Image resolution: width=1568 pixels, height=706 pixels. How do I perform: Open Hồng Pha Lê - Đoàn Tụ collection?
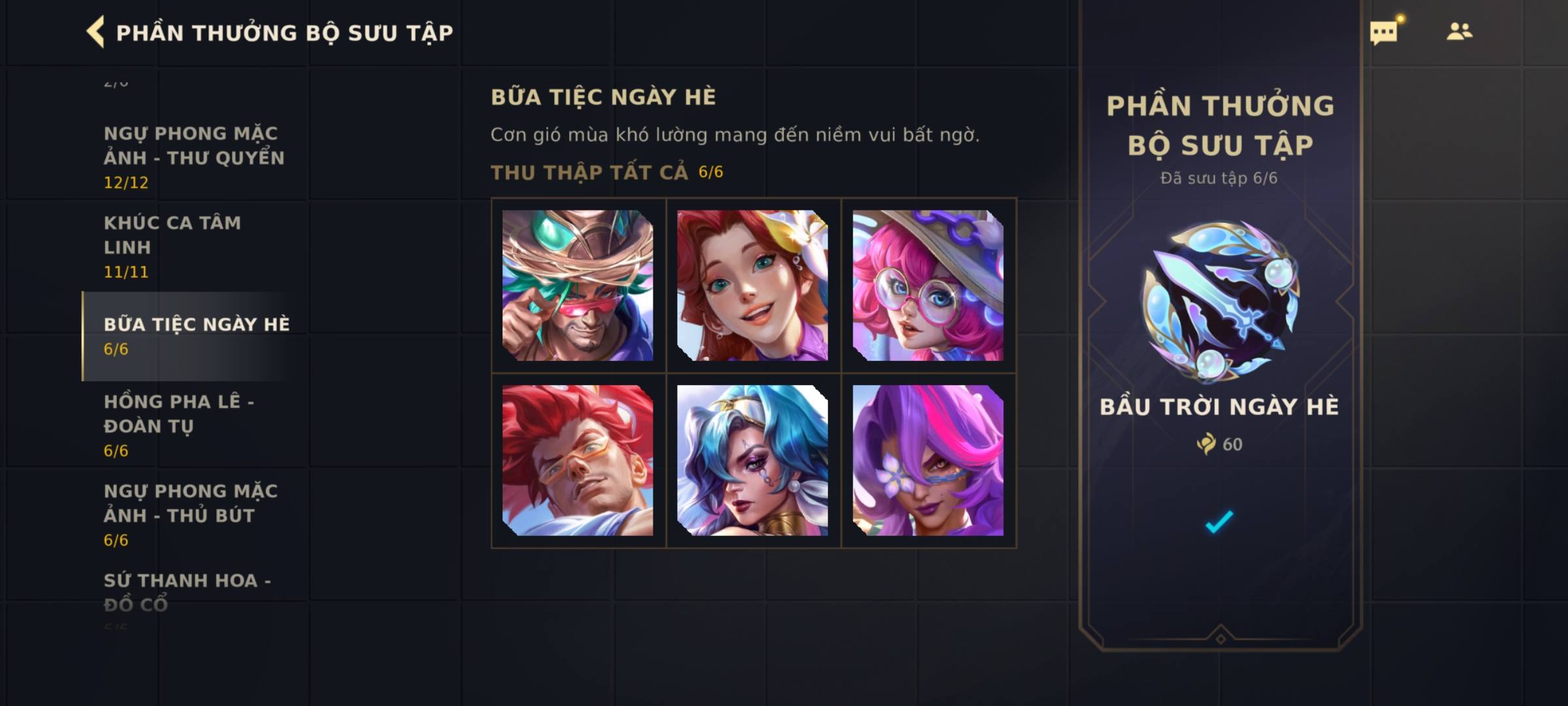pyautogui.click(x=194, y=425)
